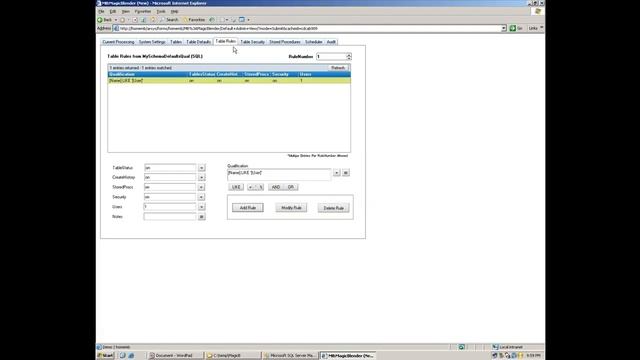640x360 pixels.
Task: Open the Users dropdown arrow
Action: coord(202,207)
